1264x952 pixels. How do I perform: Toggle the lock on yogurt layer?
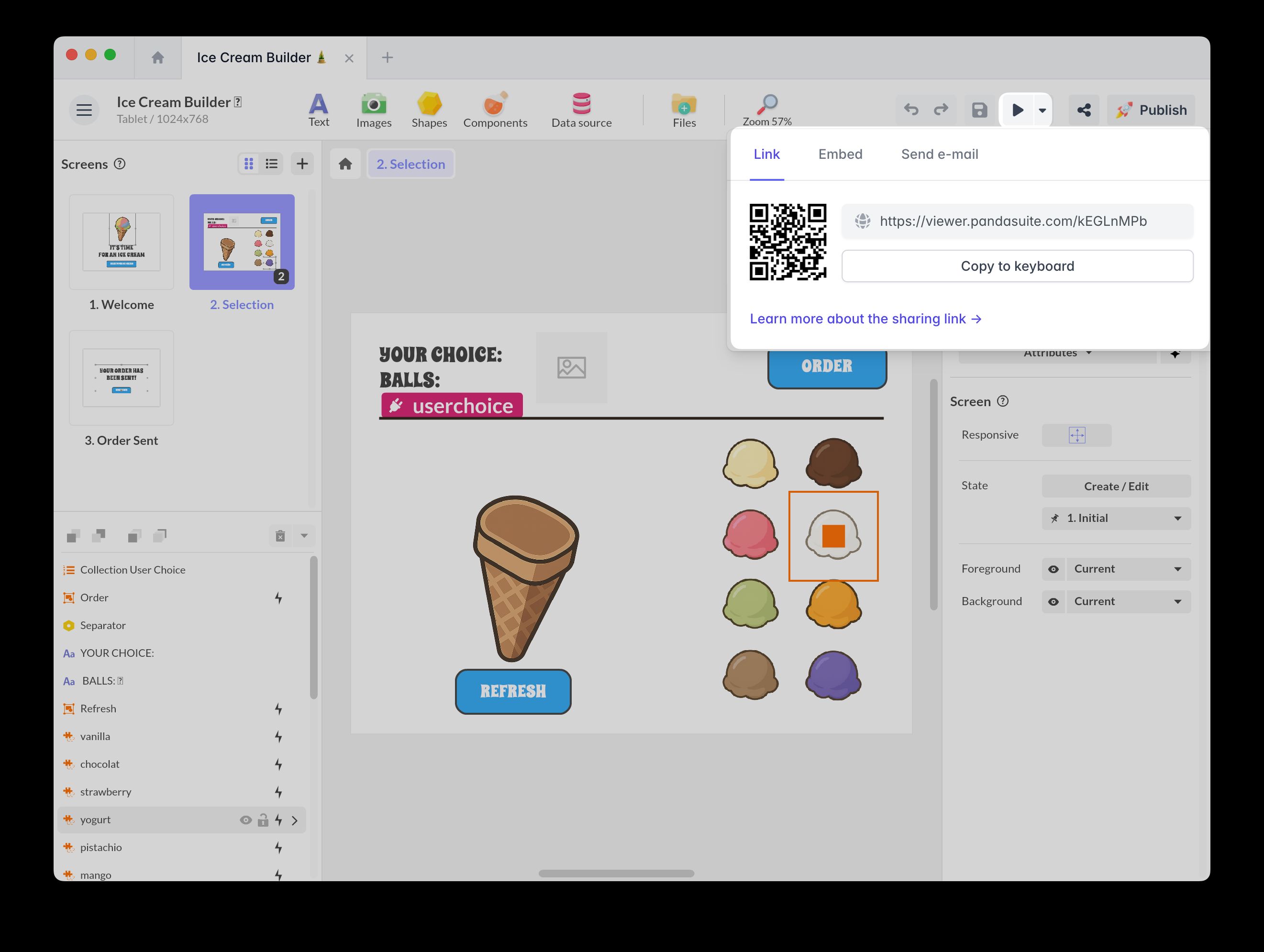point(263,820)
